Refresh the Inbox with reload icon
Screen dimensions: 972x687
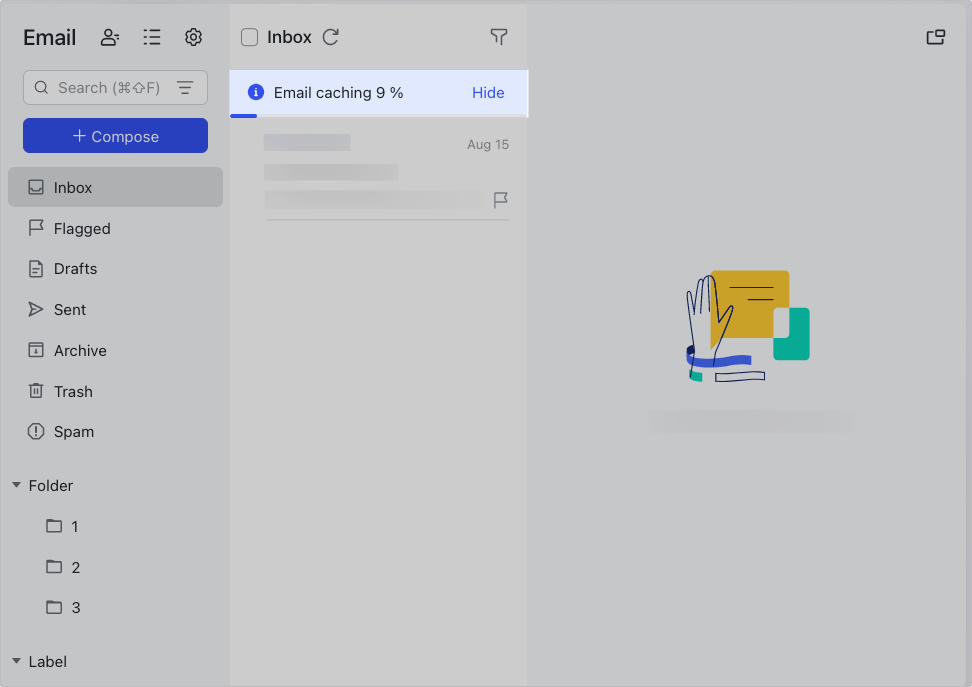pos(331,37)
